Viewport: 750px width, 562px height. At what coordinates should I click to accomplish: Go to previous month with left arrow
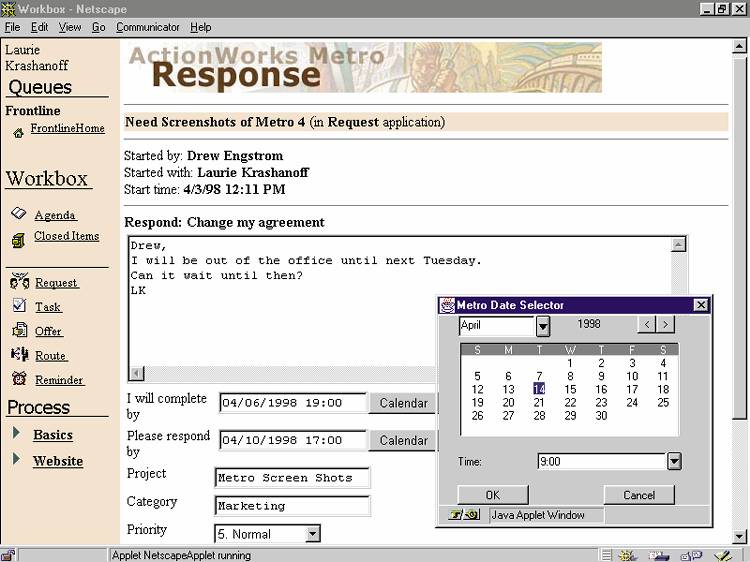(647, 325)
